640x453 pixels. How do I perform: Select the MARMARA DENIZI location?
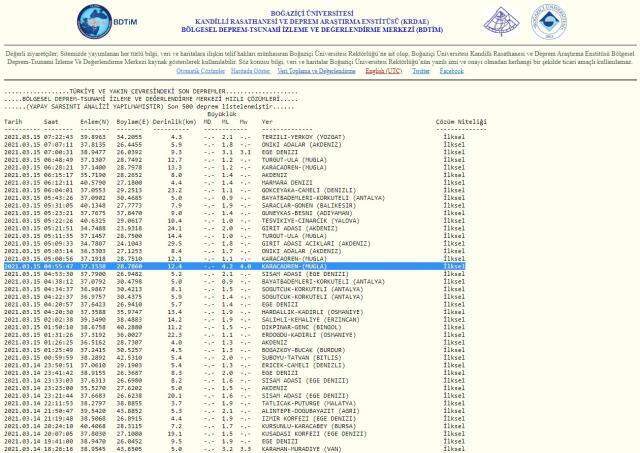(x=287, y=183)
